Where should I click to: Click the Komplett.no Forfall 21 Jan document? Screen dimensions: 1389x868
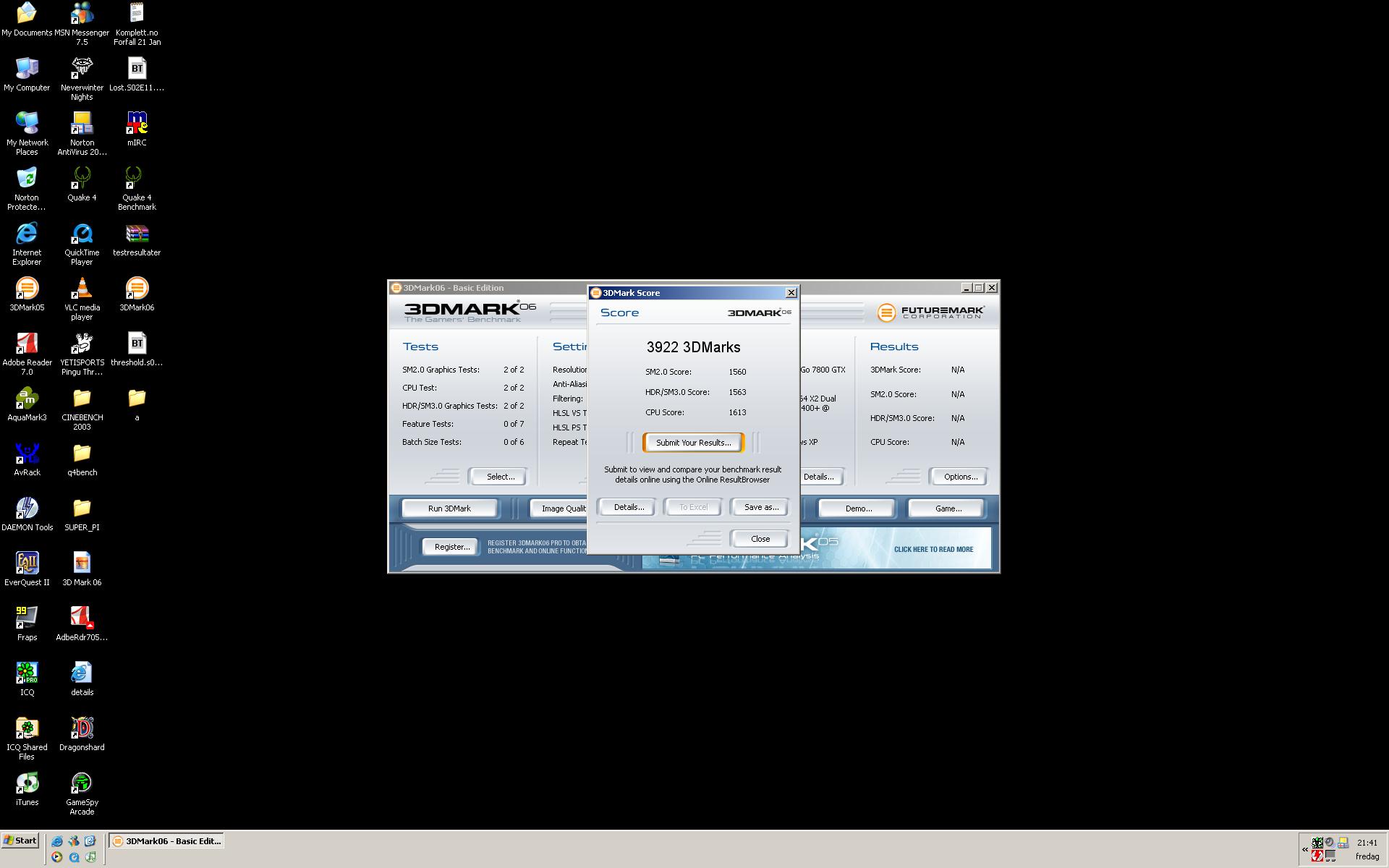[137, 24]
